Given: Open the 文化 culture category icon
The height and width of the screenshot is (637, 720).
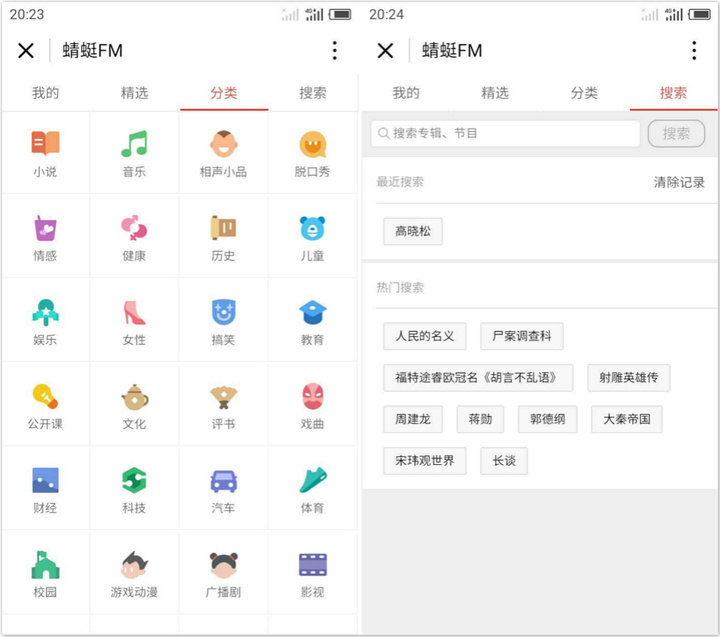Looking at the screenshot, I should (135, 397).
